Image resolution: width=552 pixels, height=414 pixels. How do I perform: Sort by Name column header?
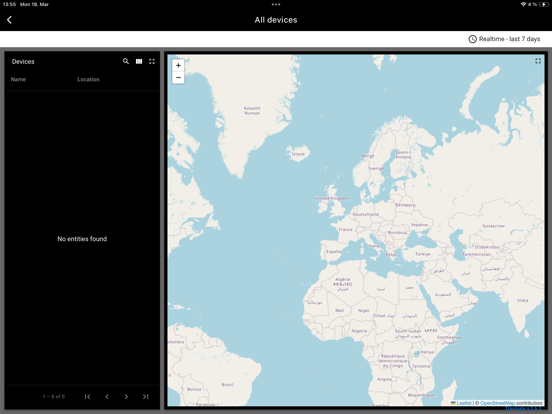click(x=18, y=80)
